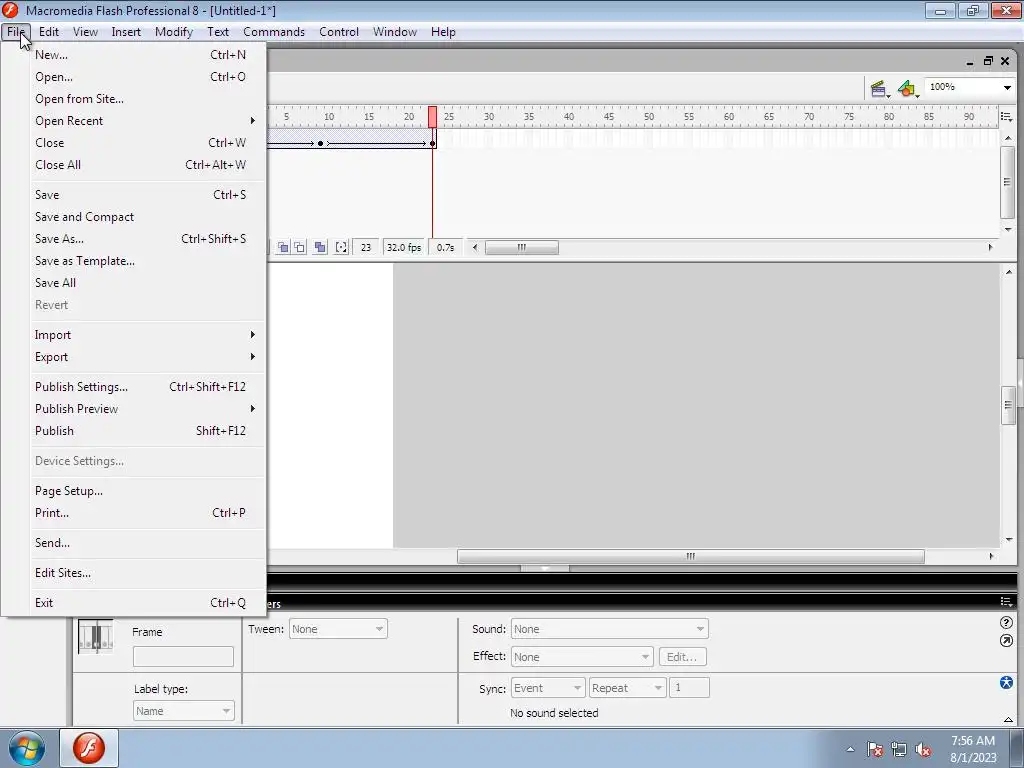Click the Action Center flag tray icon
The height and width of the screenshot is (768, 1024).
(x=874, y=750)
